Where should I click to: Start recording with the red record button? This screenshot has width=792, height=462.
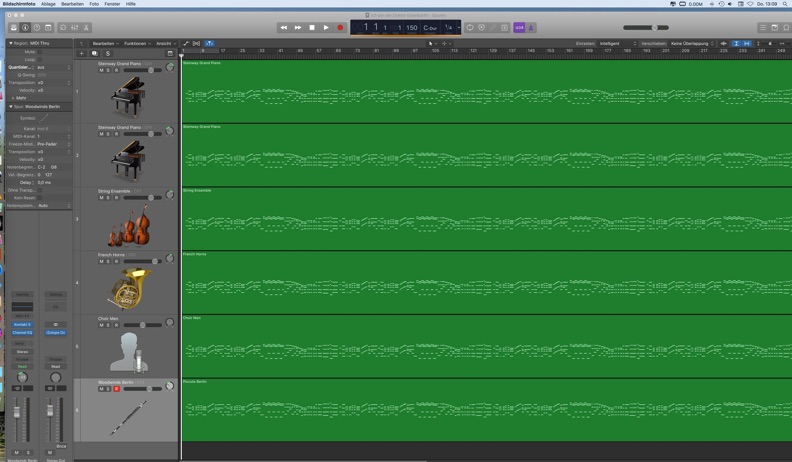[x=340, y=28]
